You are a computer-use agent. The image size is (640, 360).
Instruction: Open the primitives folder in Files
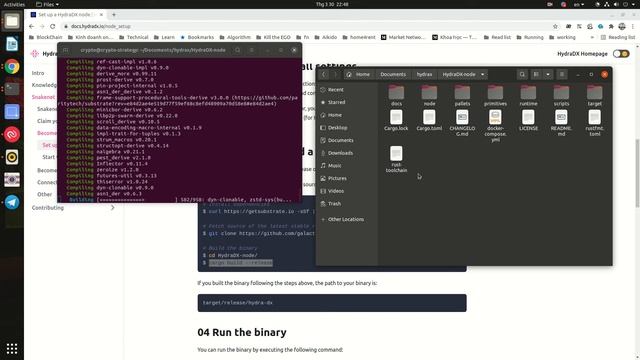tap(495, 96)
